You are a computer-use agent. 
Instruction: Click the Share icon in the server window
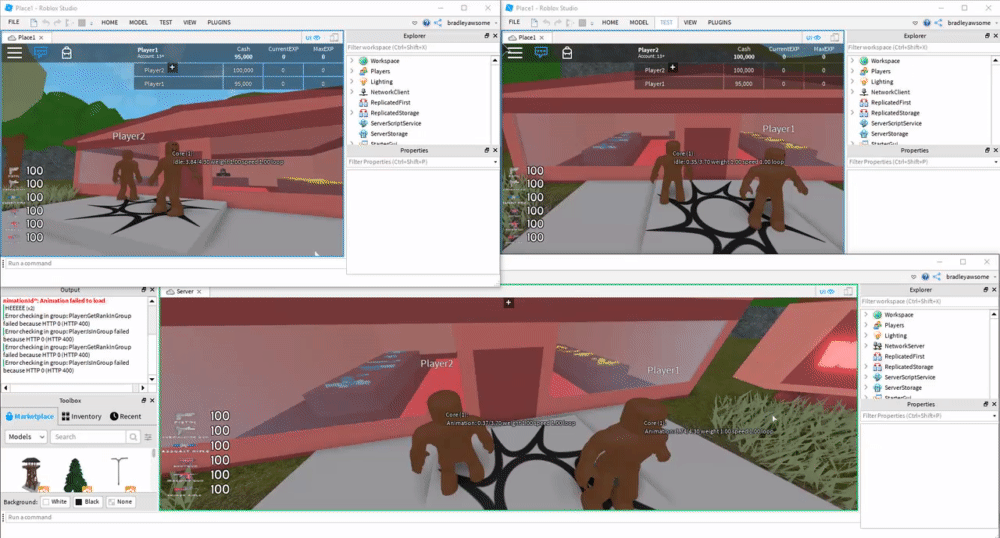pyautogui.click(x=937, y=277)
